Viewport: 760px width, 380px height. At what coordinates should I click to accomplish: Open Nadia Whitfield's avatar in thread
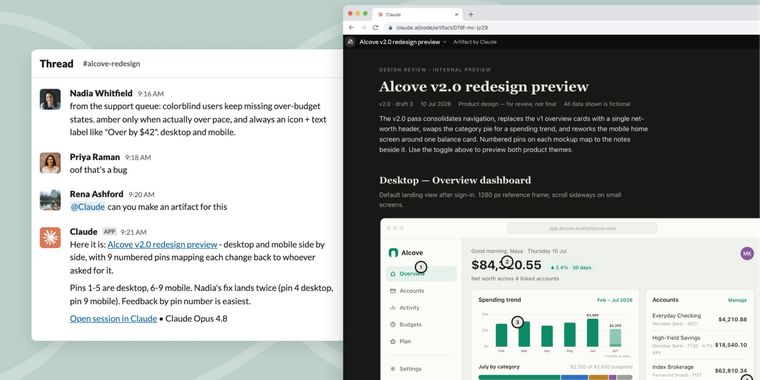click(50, 99)
